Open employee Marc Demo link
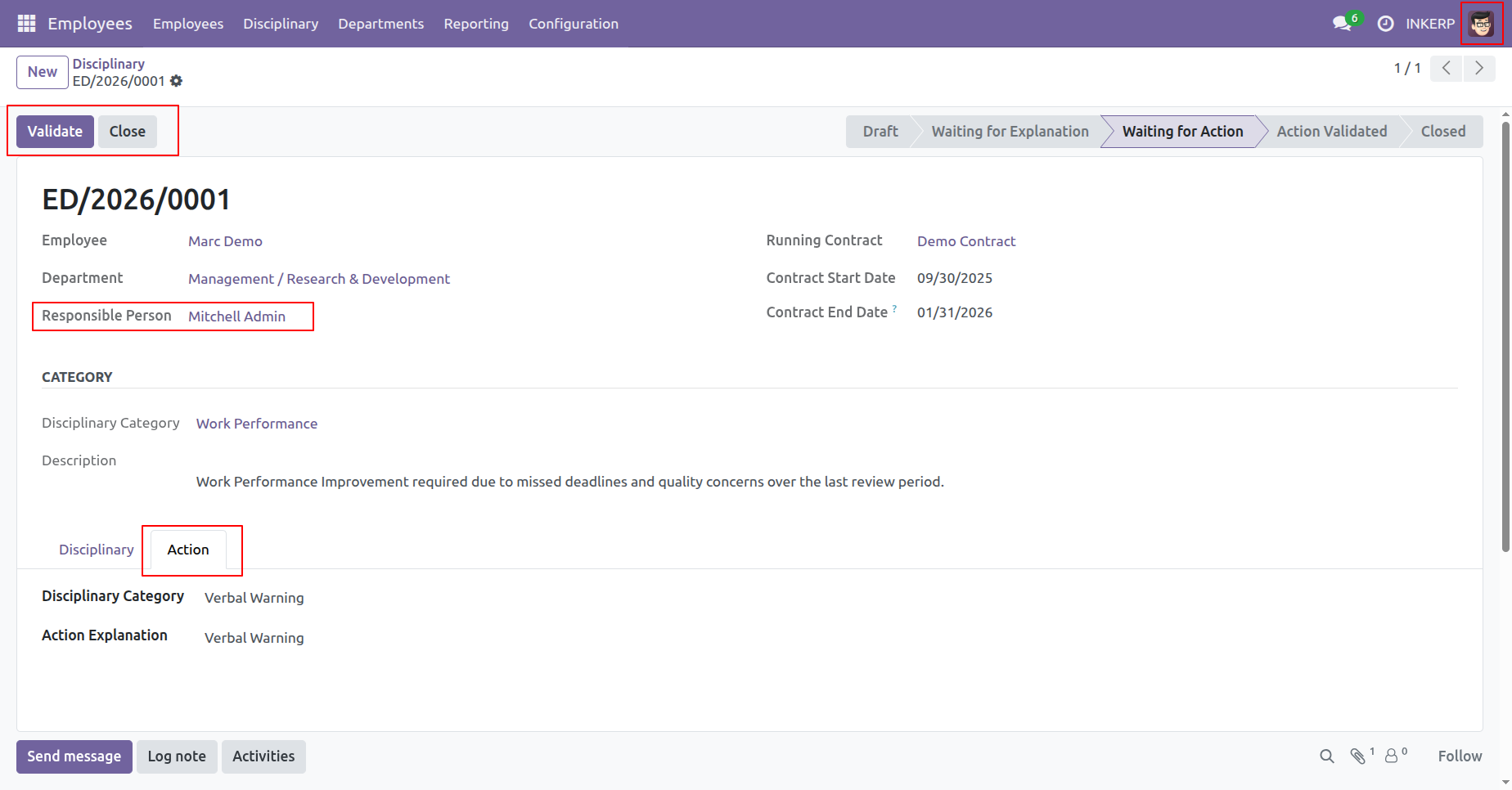 [225, 241]
